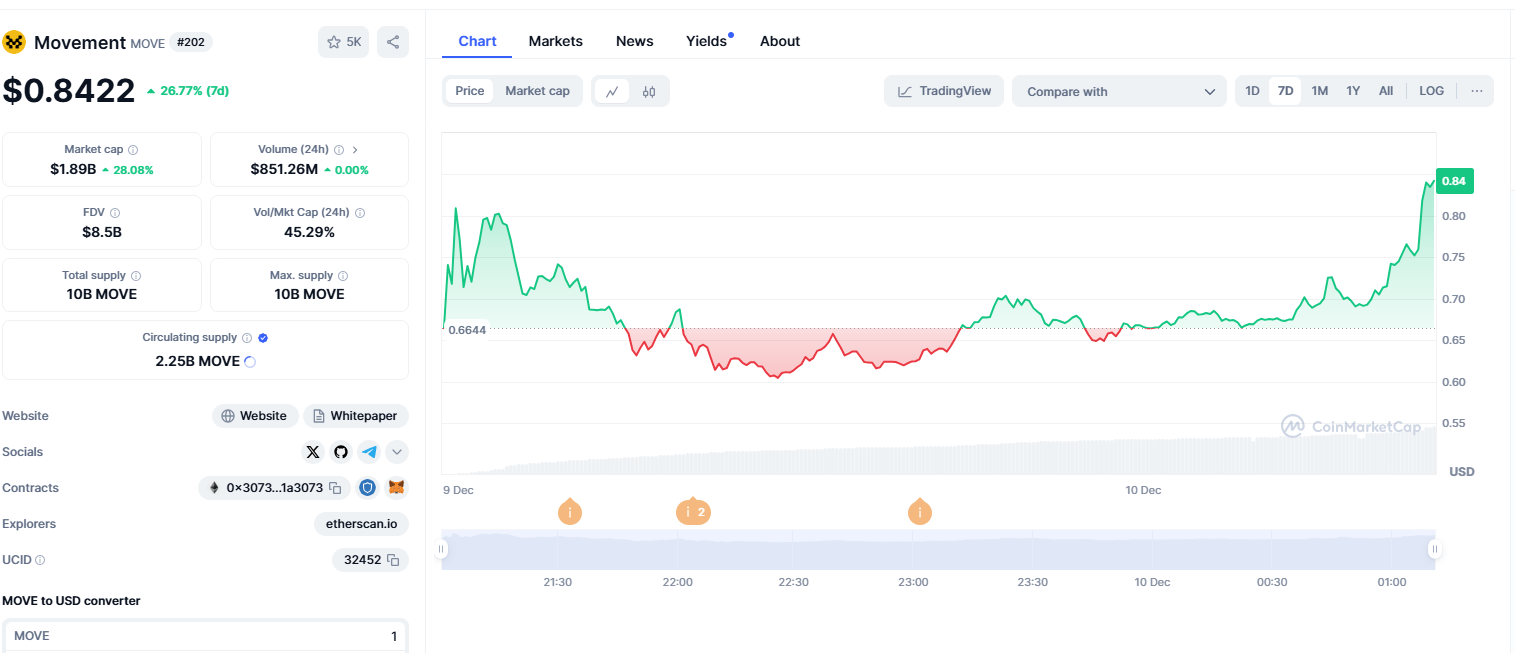
Task: Switch to the About tab
Action: (780, 41)
